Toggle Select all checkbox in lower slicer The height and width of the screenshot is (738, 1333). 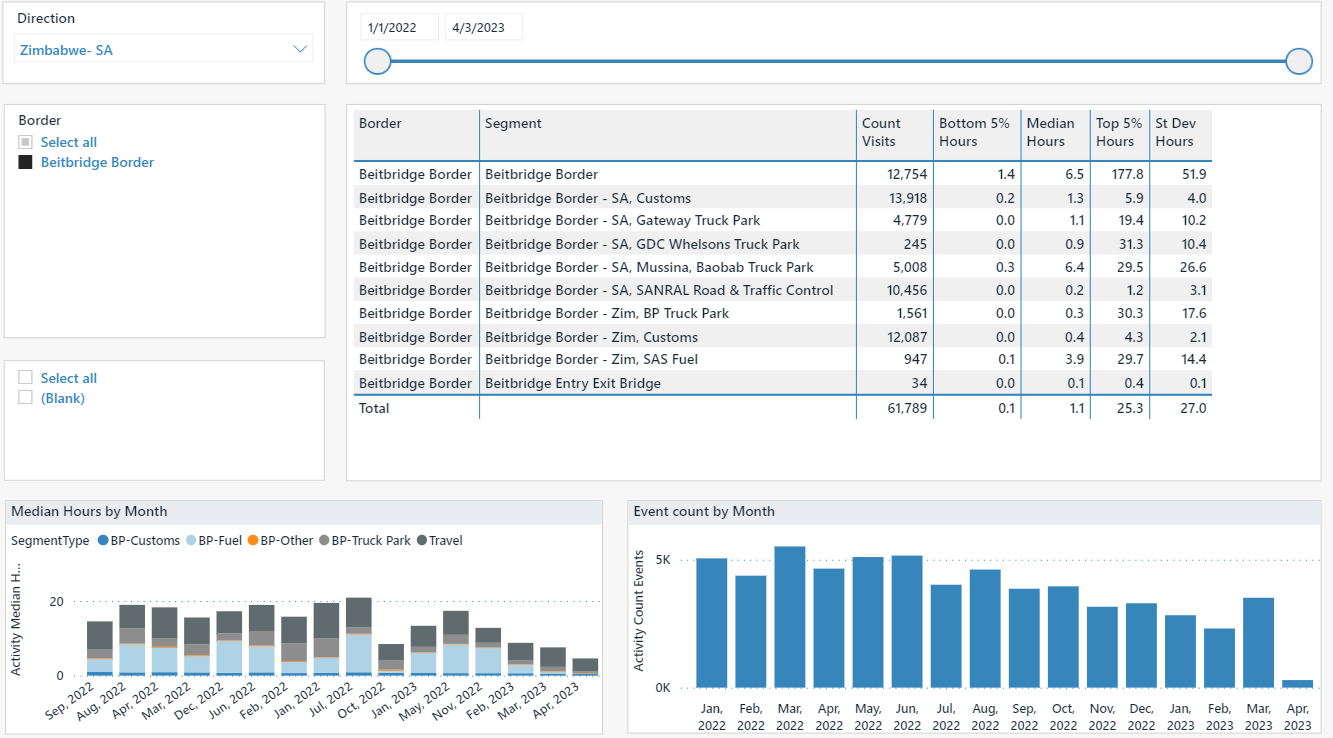(26, 378)
